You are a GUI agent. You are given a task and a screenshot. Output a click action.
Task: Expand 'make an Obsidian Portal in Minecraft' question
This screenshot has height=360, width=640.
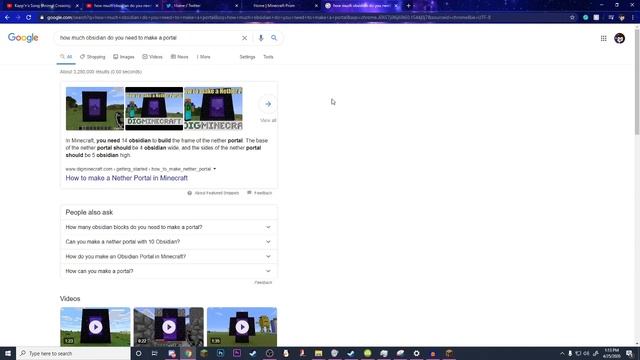click(x=168, y=256)
